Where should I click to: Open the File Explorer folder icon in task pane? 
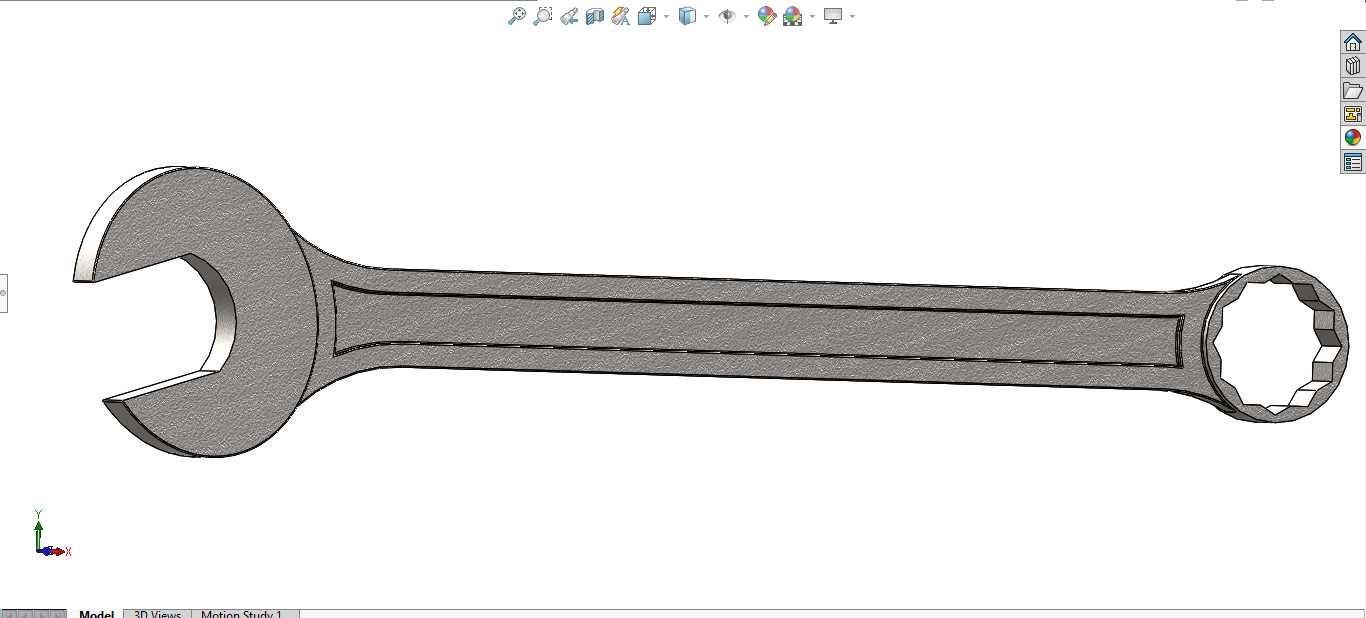pyautogui.click(x=1353, y=90)
